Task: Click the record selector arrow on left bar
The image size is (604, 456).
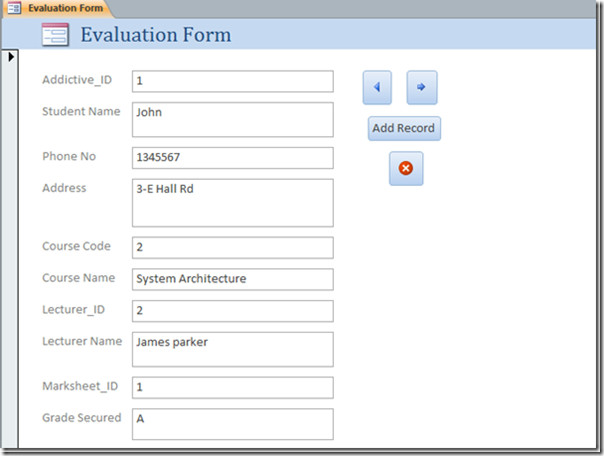Action: coord(11,57)
